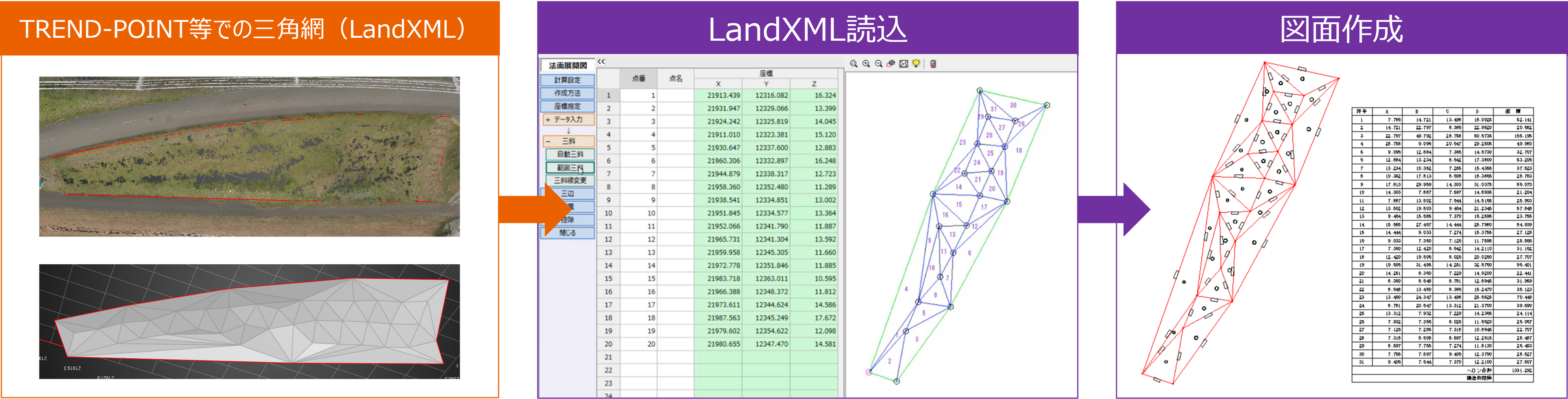Image resolution: width=1568 pixels, height=399 pixels.
Task: Click the zoom window magnifier icon
Action: (854, 64)
